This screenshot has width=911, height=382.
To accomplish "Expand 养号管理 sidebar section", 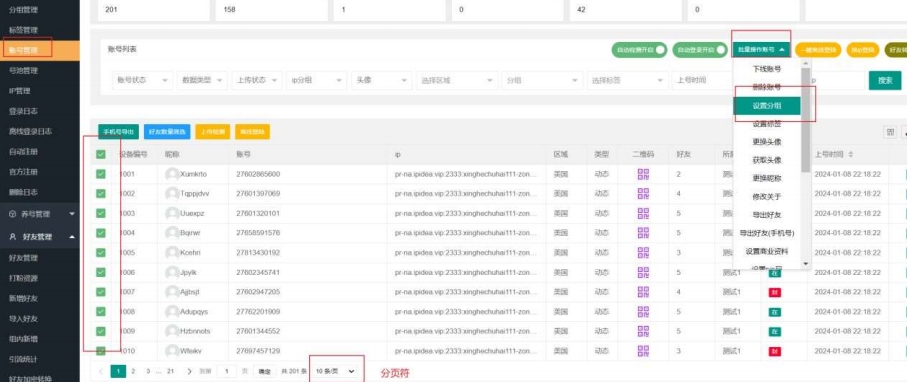I will (x=40, y=214).
